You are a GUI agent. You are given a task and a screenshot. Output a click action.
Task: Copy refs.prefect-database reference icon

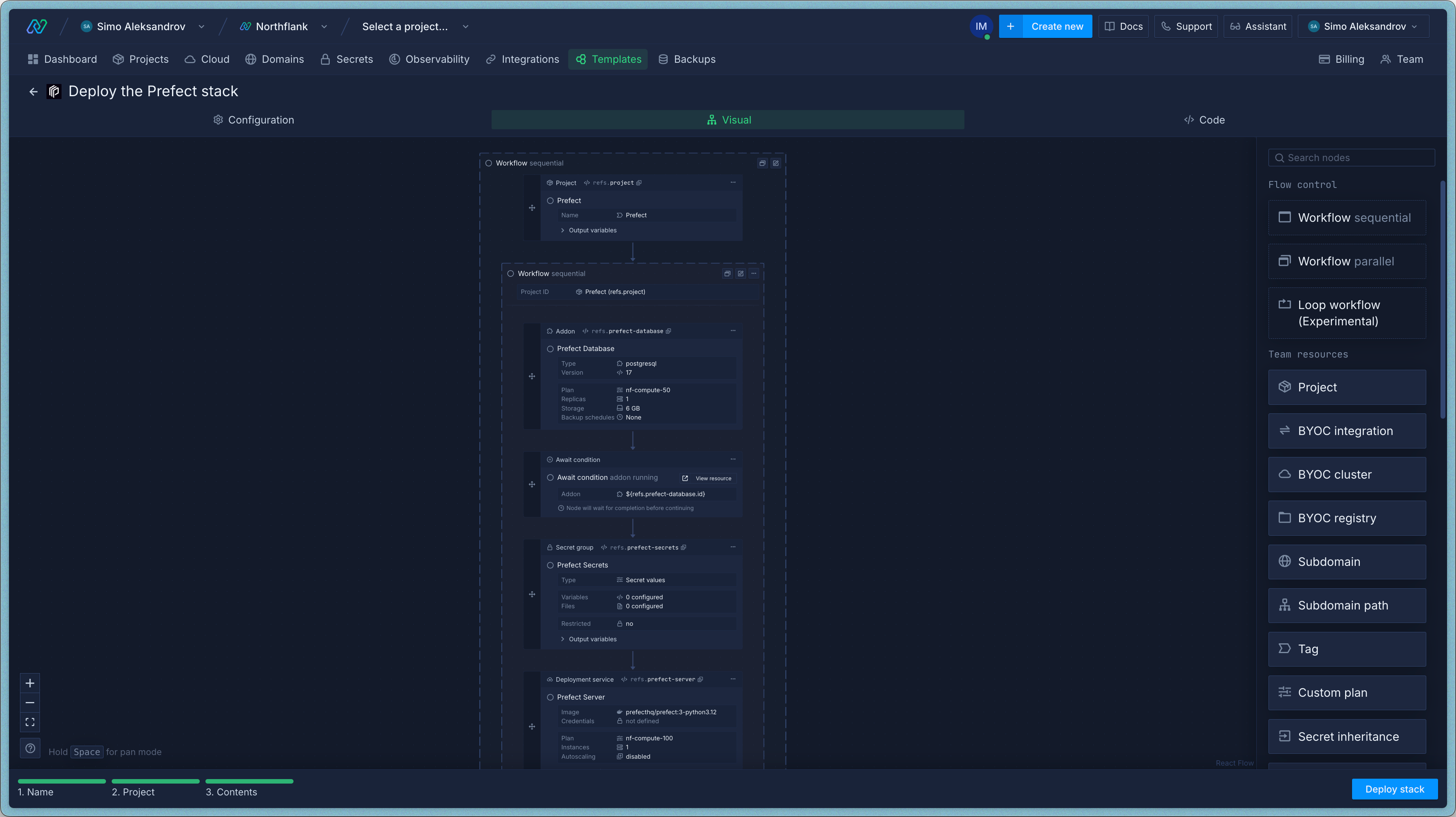coord(668,331)
